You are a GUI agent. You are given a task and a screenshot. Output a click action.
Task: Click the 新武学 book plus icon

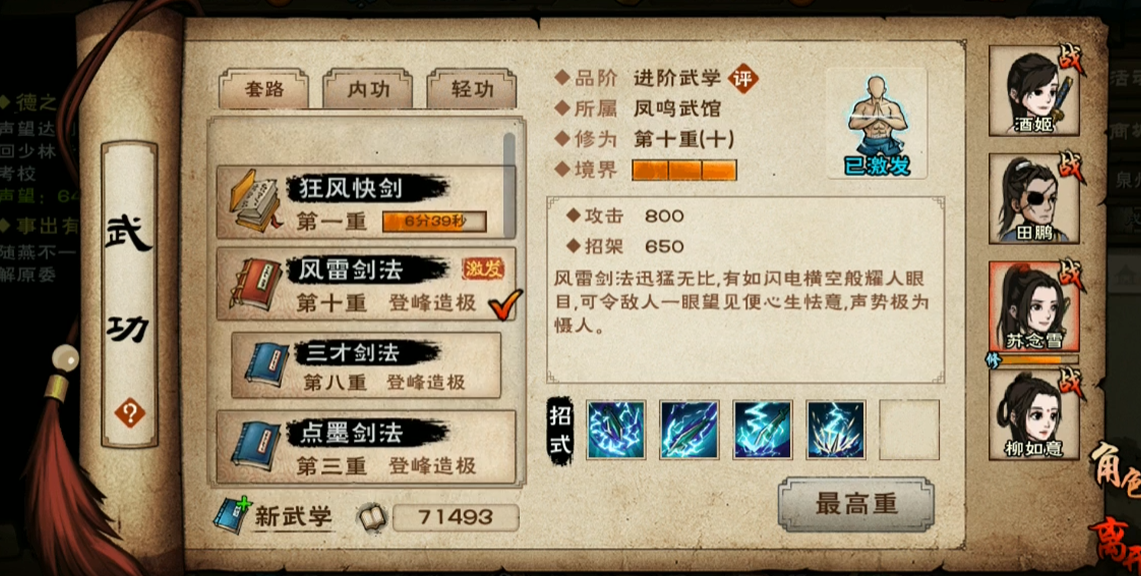click(231, 515)
